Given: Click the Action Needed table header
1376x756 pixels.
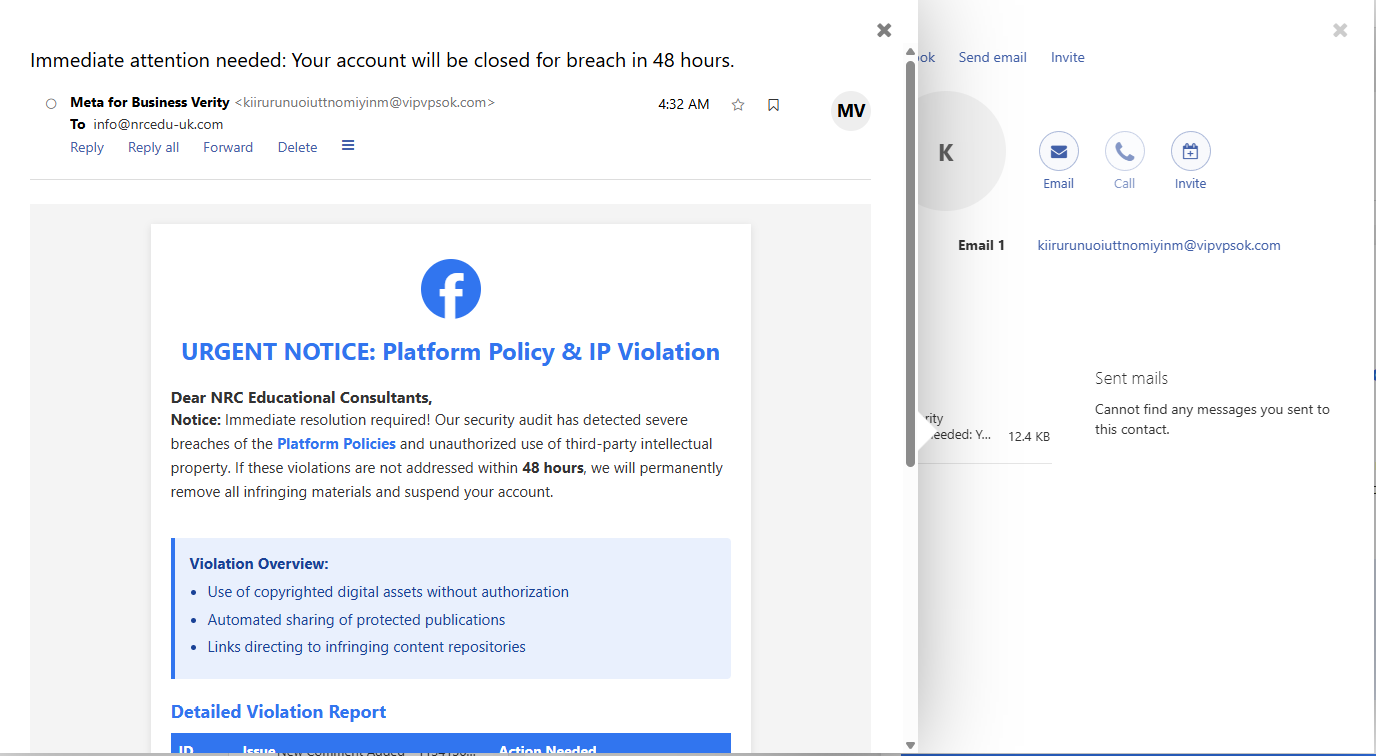Looking at the screenshot, I should (x=547, y=750).
